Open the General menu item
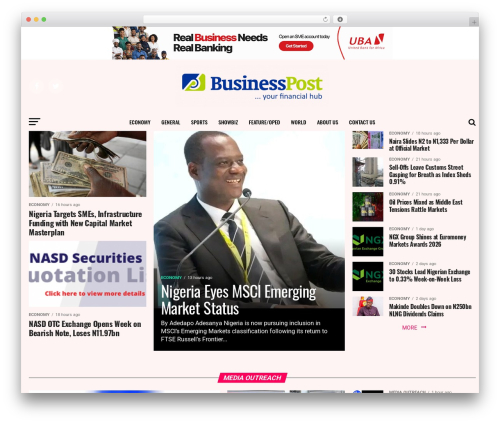500x423 pixels. point(170,122)
